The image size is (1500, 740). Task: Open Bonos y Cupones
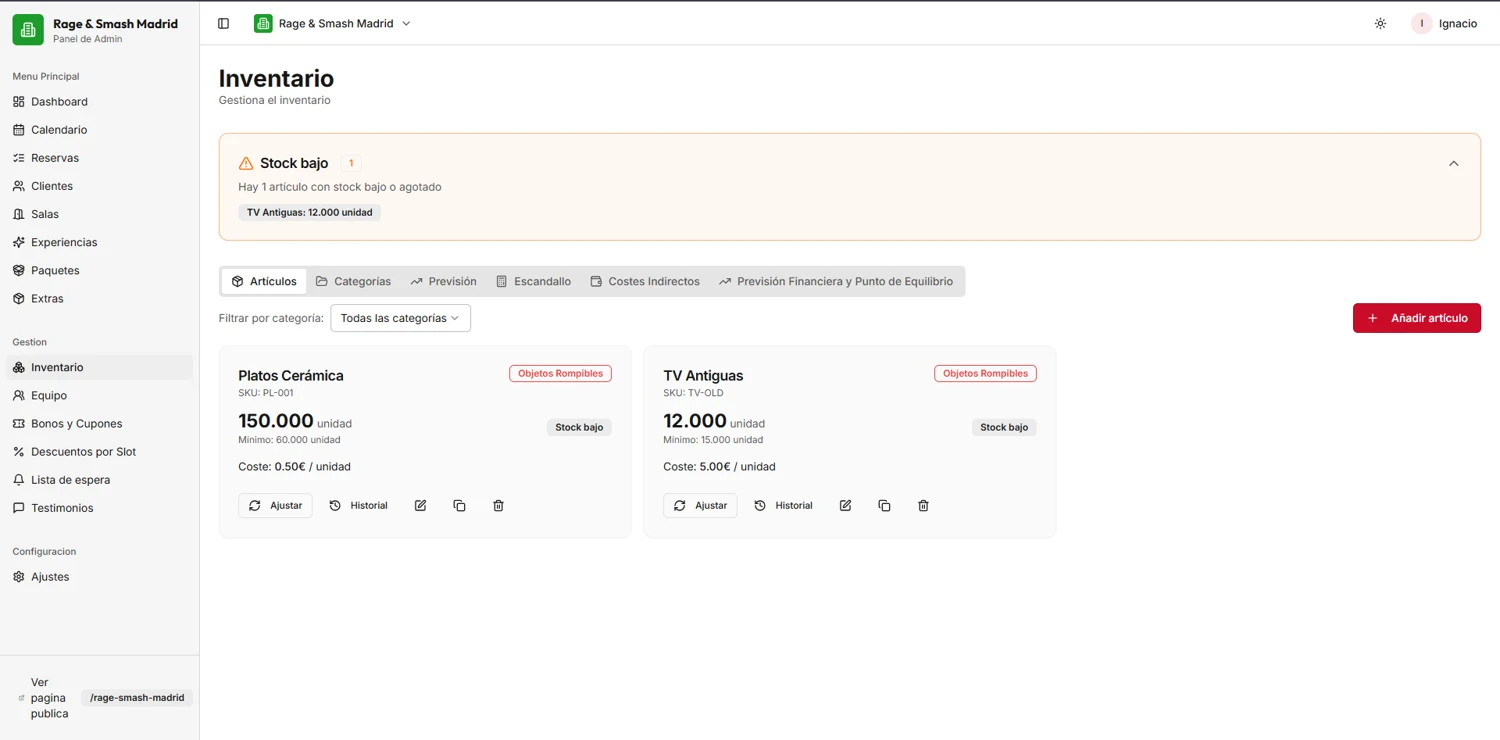[99, 424]
